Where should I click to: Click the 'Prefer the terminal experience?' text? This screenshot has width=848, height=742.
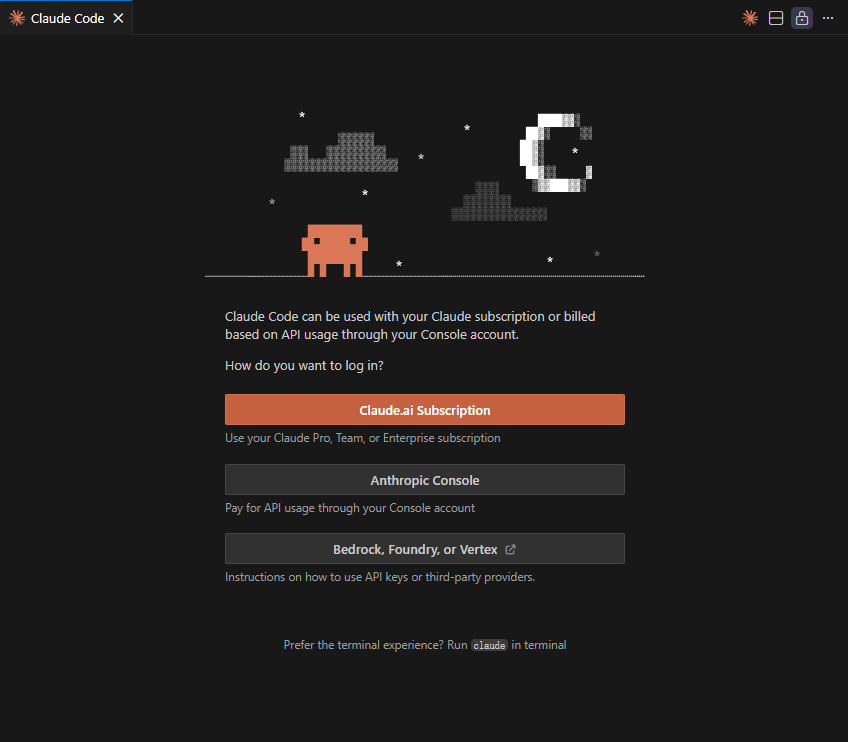pyautogui.click(x=363, y=645)
